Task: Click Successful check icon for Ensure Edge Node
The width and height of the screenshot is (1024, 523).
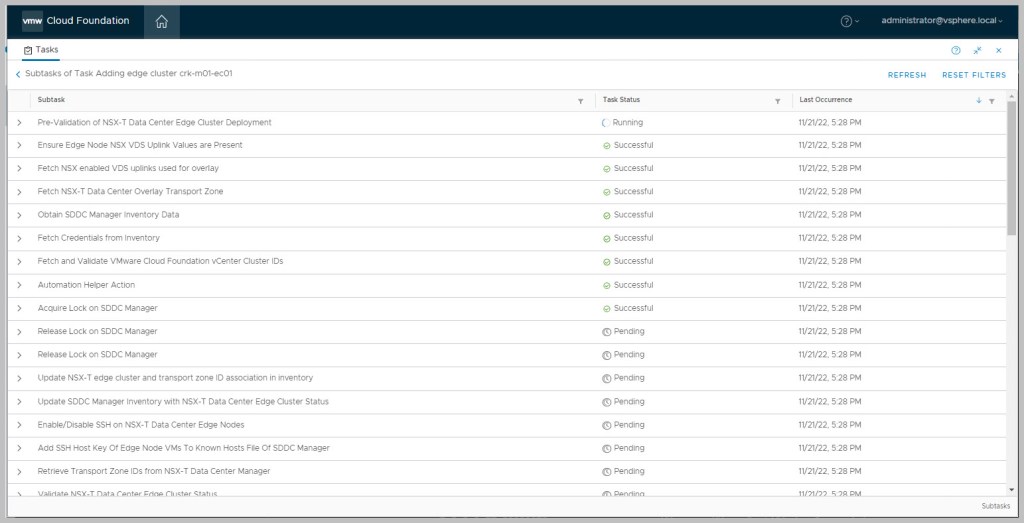Action: (606, 146)
